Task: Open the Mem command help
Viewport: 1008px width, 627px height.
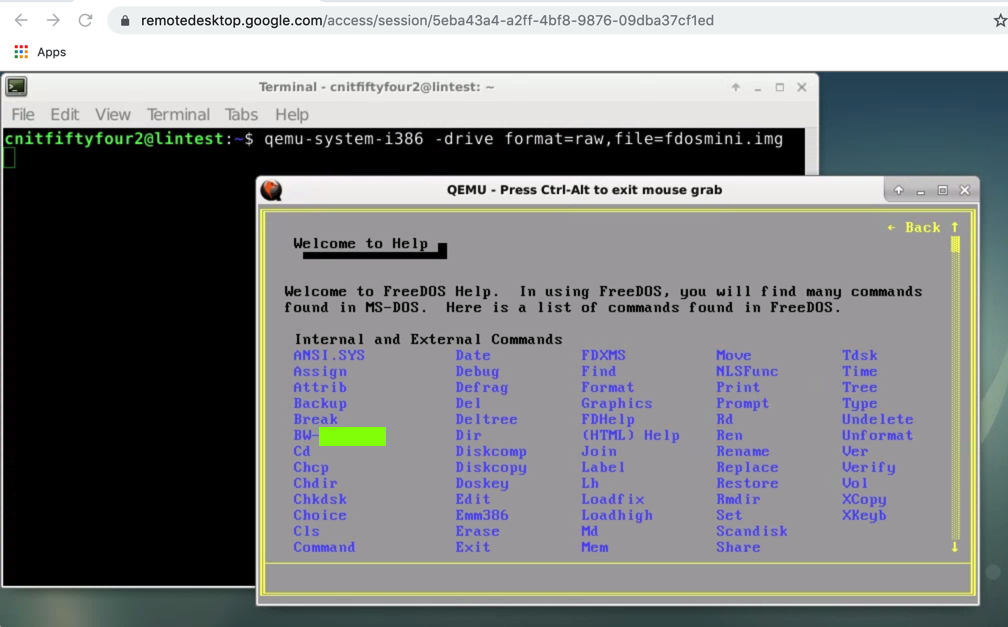Action: (595, 547)
